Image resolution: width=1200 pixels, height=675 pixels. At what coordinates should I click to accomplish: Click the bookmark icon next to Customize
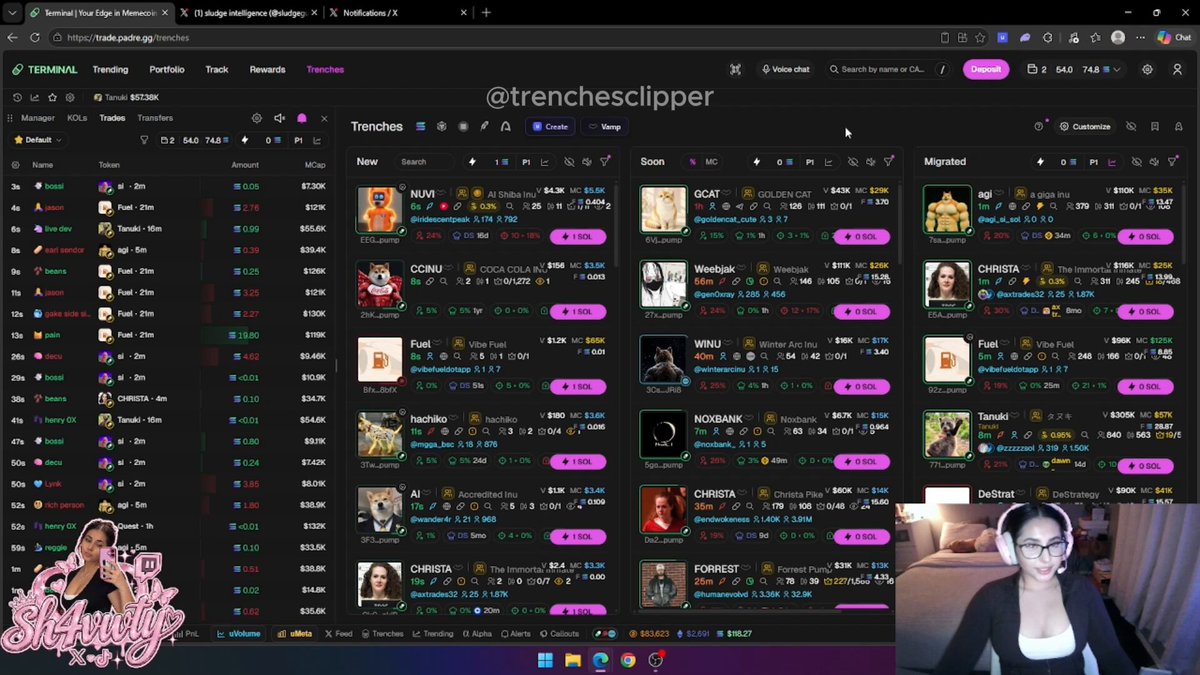(1155, 127)
